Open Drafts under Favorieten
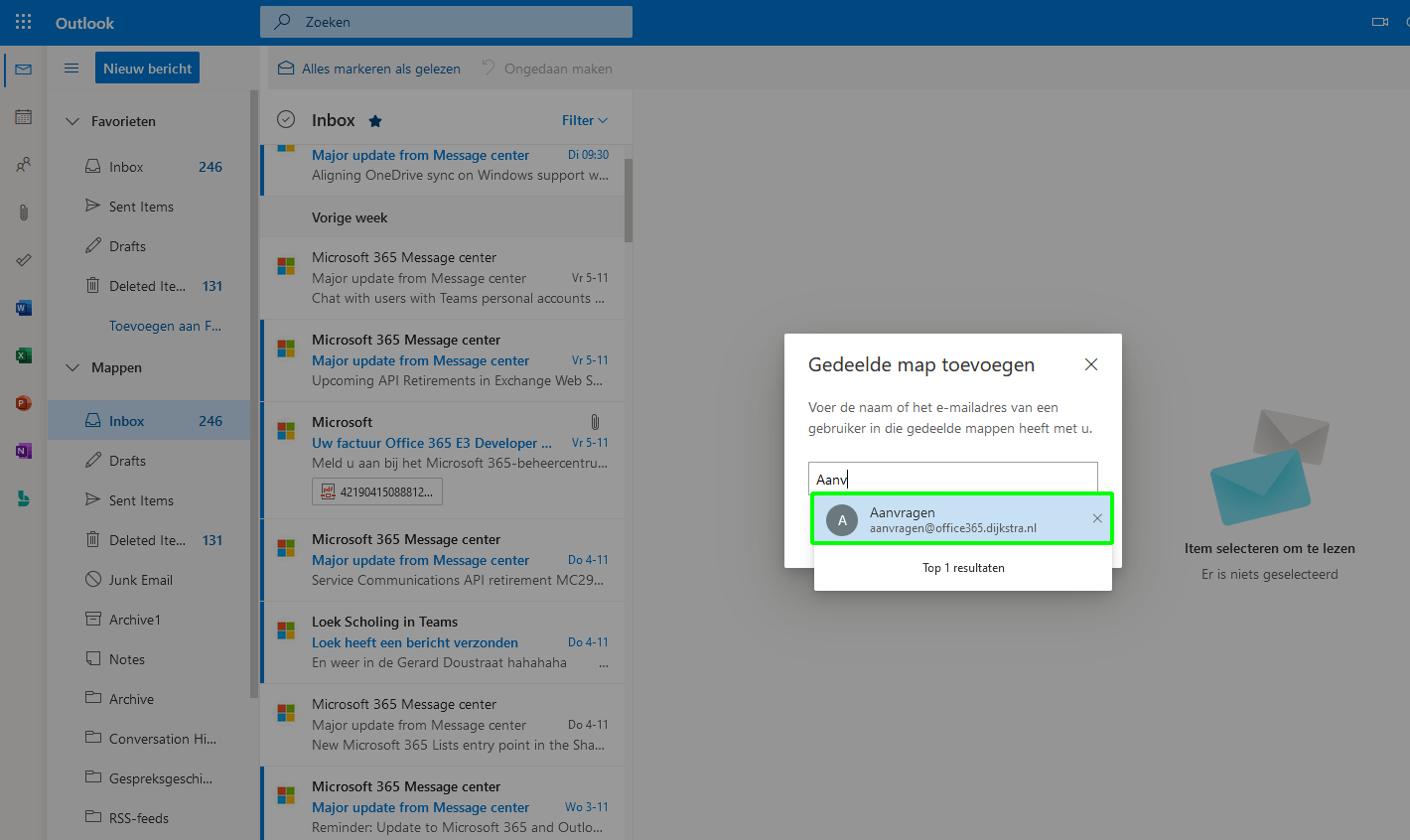Image resolution: width=1410 pixels, height=840 pixels. coord(150,246)
